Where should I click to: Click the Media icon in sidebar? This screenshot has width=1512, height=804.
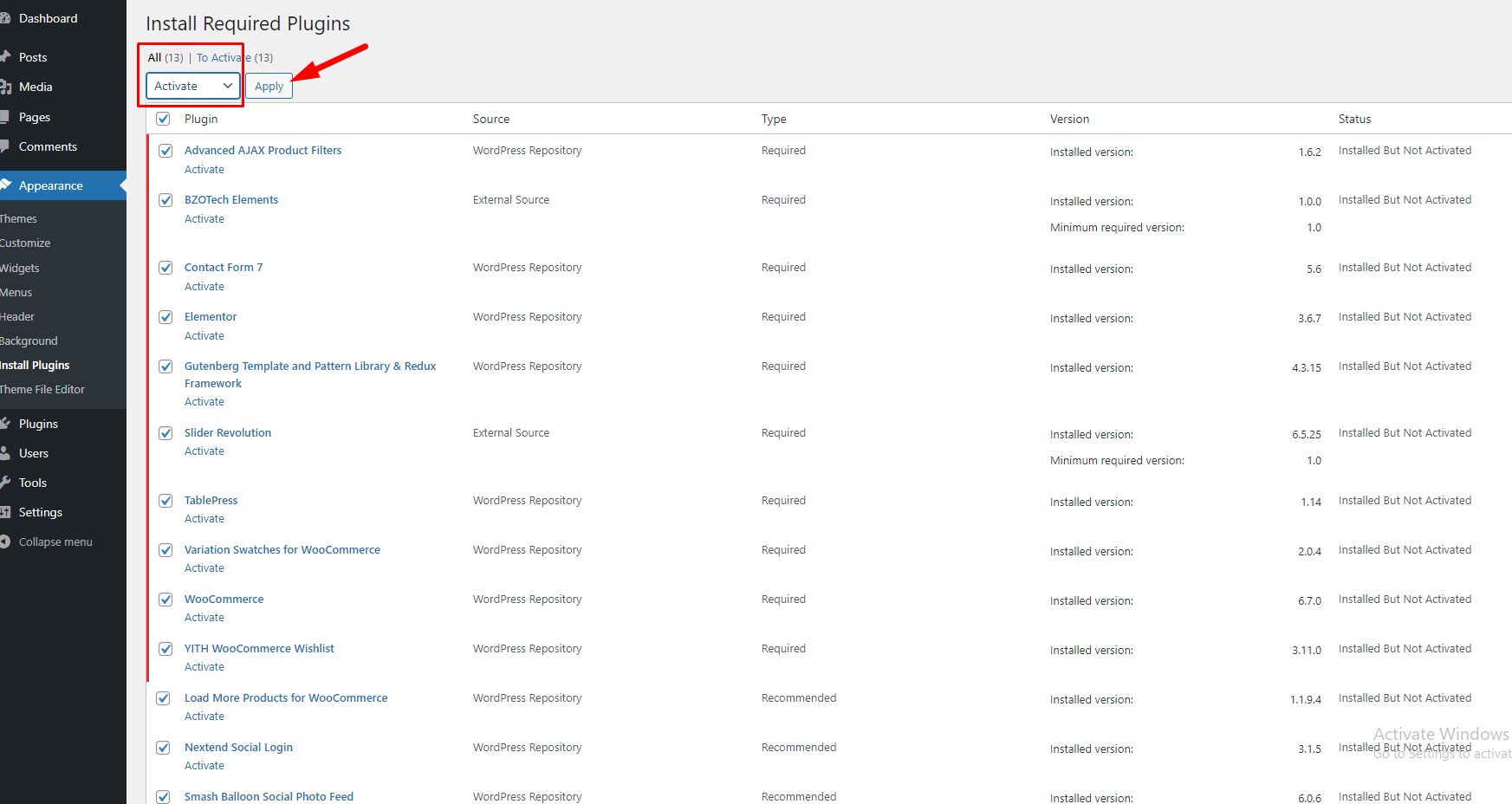coord(5,87)
